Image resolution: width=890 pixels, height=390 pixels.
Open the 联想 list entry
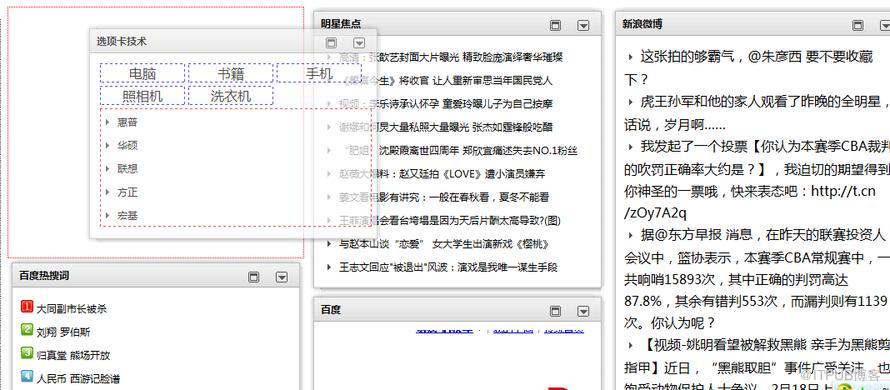point(127,169)
